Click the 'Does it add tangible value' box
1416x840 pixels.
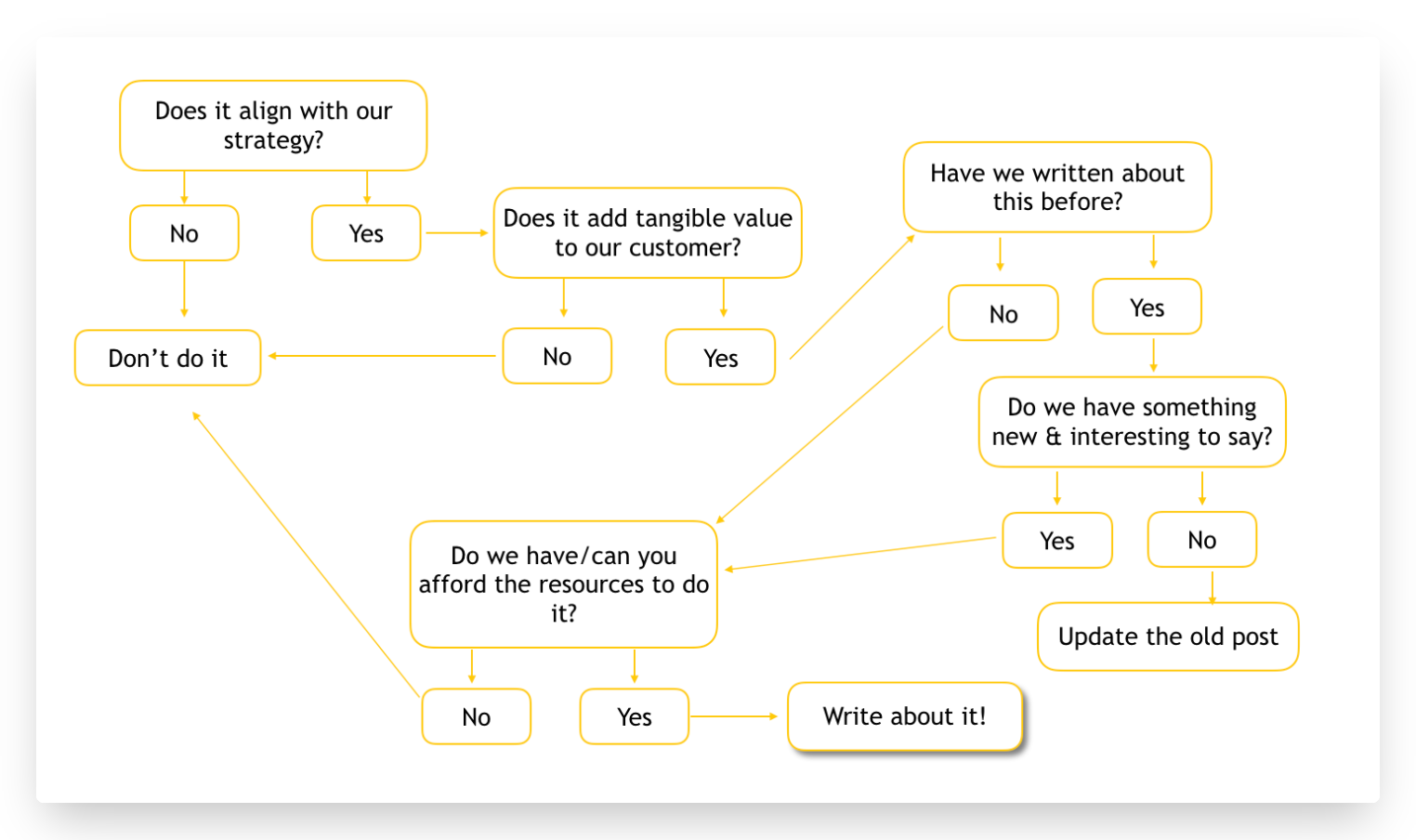tap(648, 233)
